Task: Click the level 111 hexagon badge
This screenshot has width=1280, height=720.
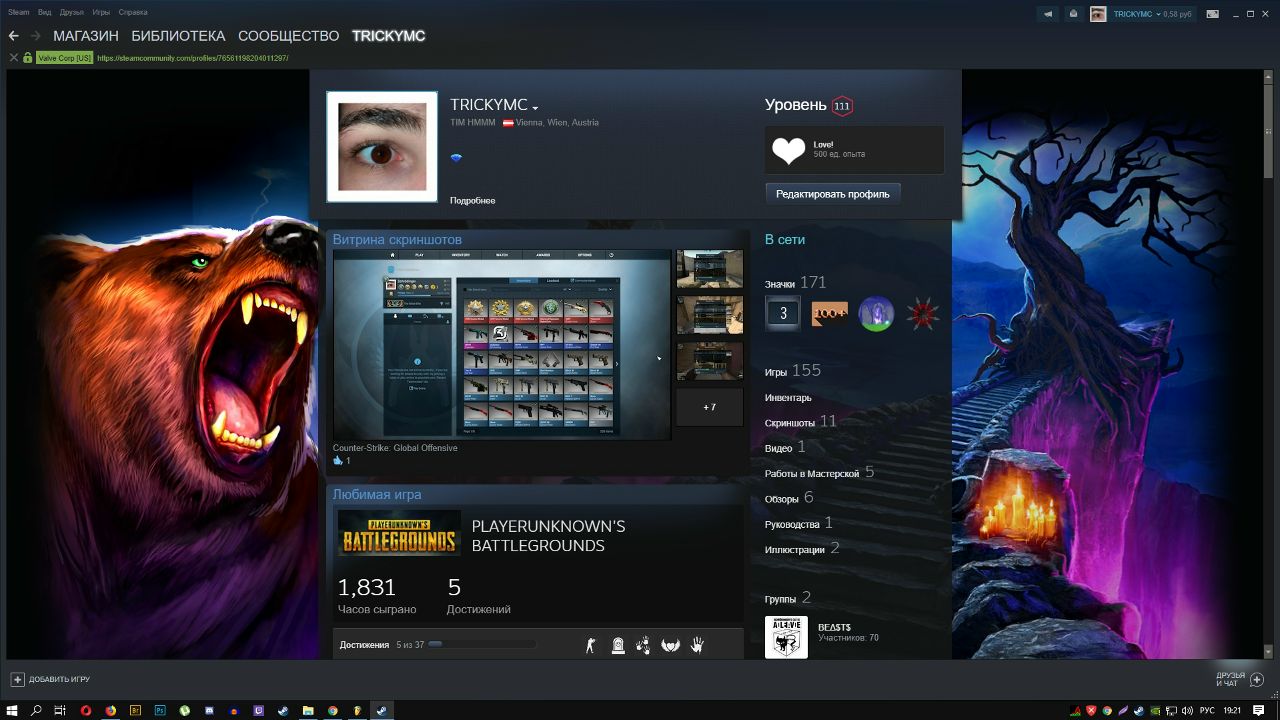Action: tap(842, 106)
